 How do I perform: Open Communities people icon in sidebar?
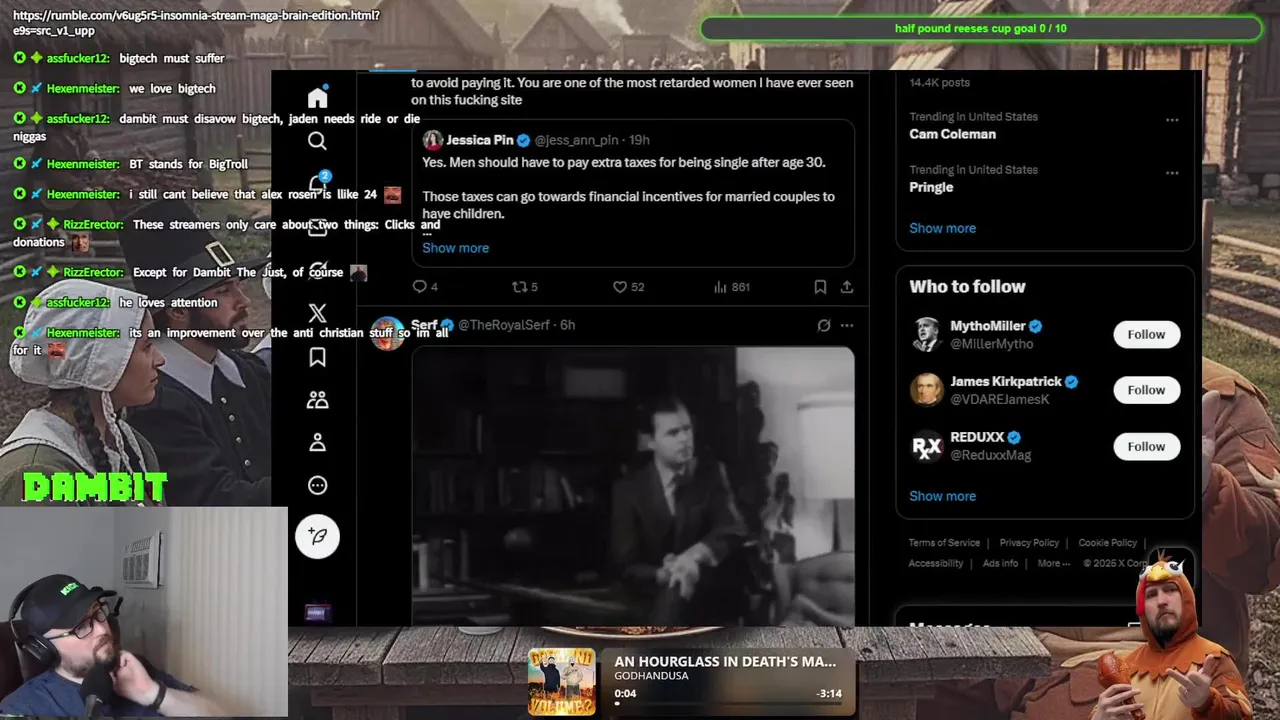click(x=317, y=400)
